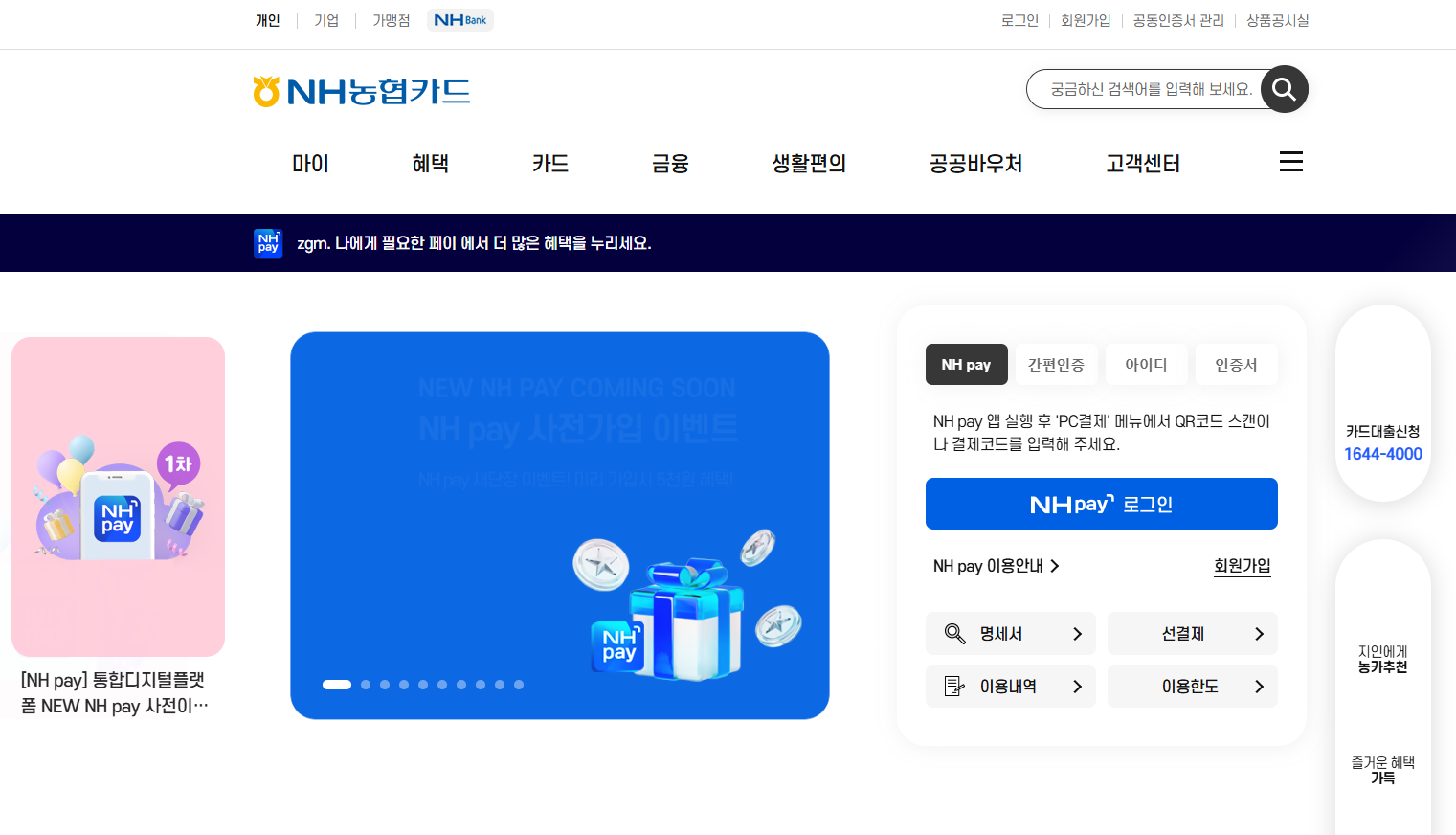Open 상품공시실 link

(1278, 20)
